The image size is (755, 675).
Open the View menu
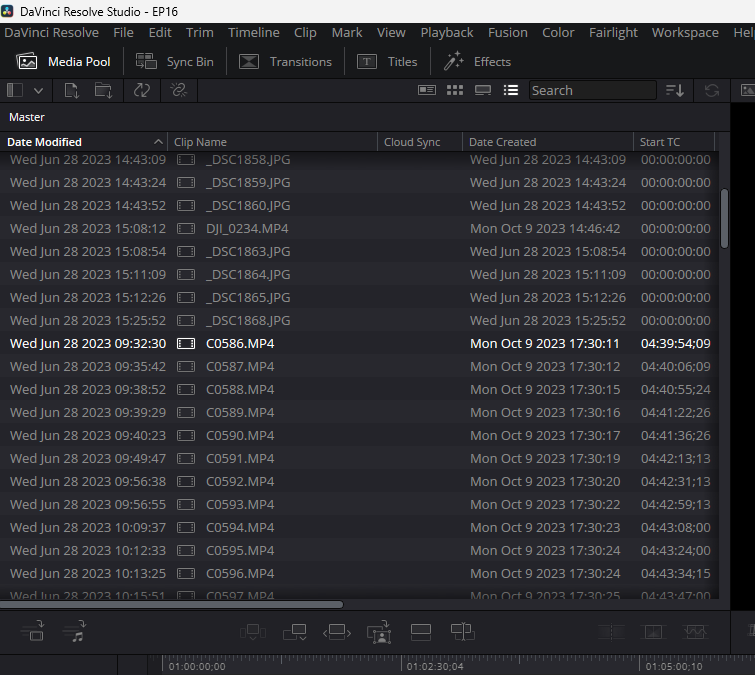click(x=391, y=32)
